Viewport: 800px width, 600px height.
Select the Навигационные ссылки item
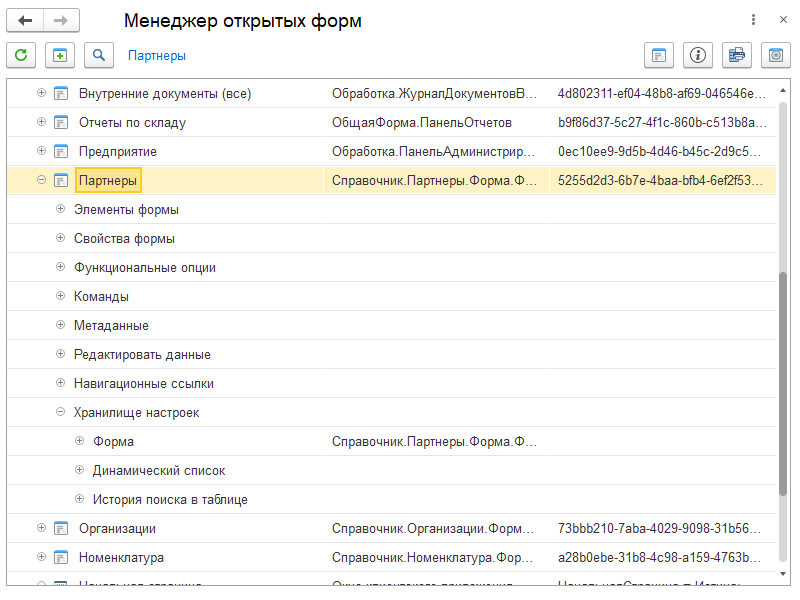click(143, 384)
